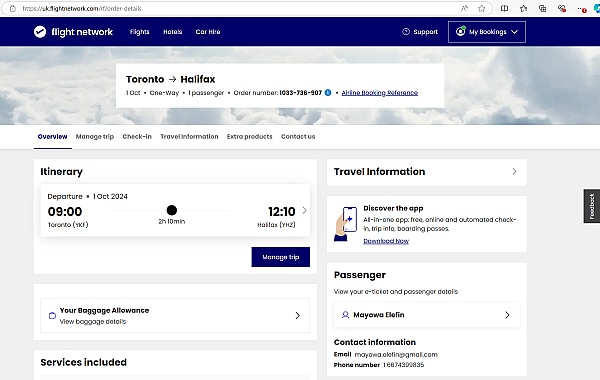Click the baggage allowance bag icon
Screen dimensions: 600x380
(x=52, y=316)
